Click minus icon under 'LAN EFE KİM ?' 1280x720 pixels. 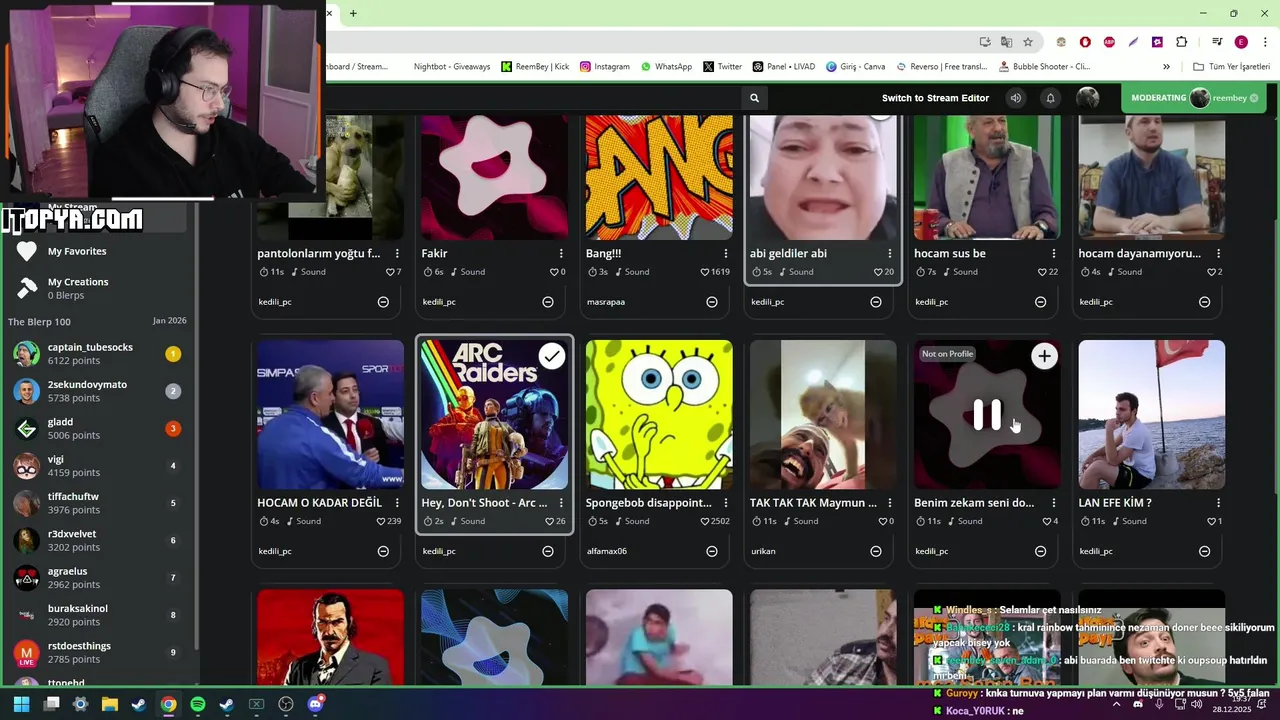[x=1204, y=551]
